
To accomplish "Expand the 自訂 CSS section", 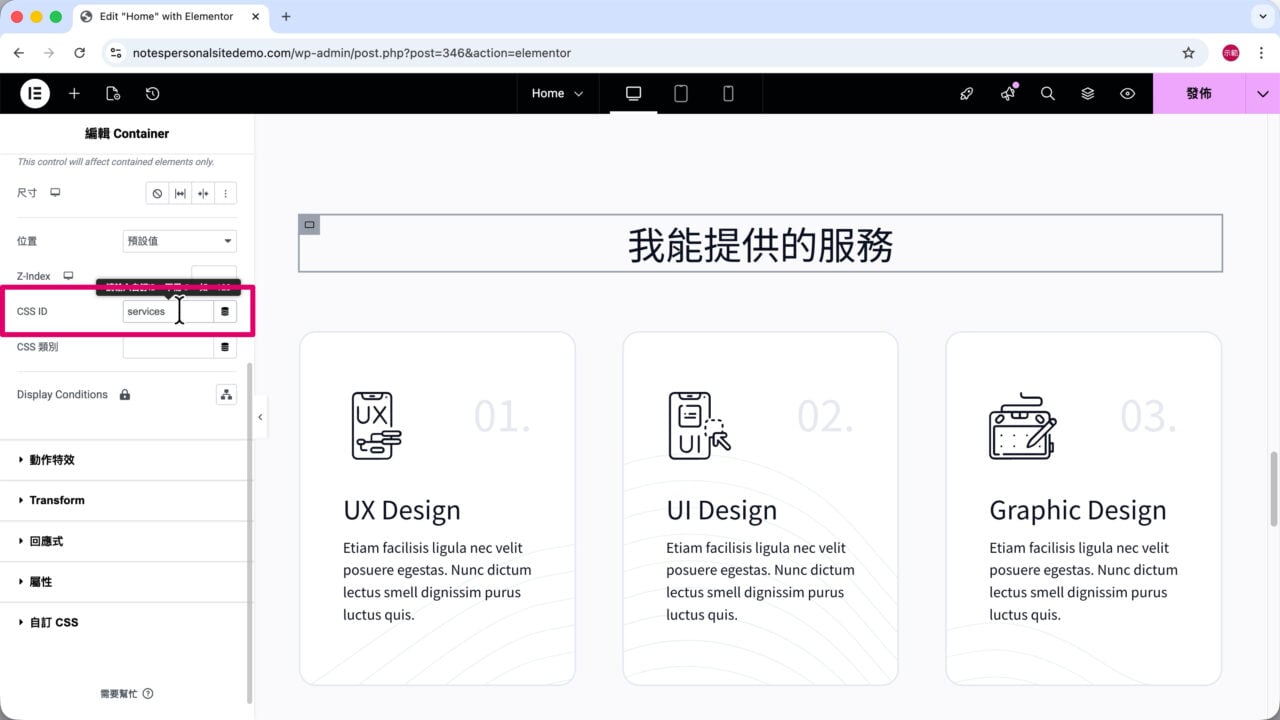I will 126,622.
